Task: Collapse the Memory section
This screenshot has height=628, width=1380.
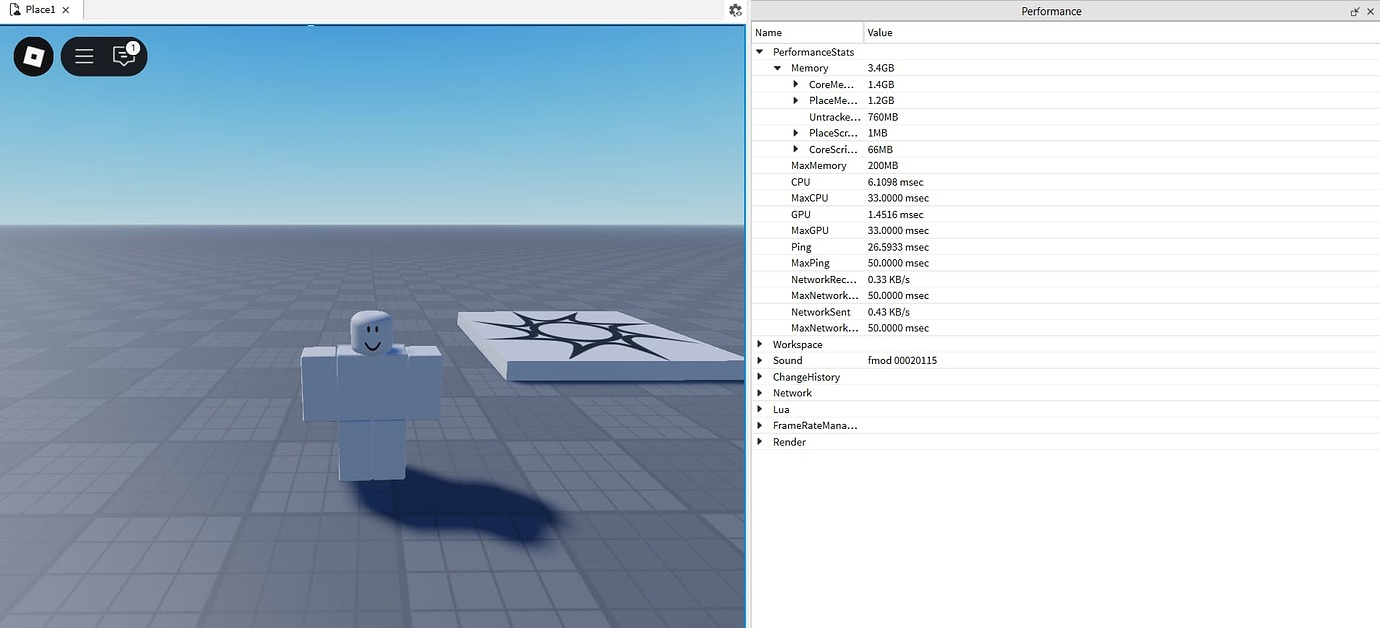Action: click(777, 67)
